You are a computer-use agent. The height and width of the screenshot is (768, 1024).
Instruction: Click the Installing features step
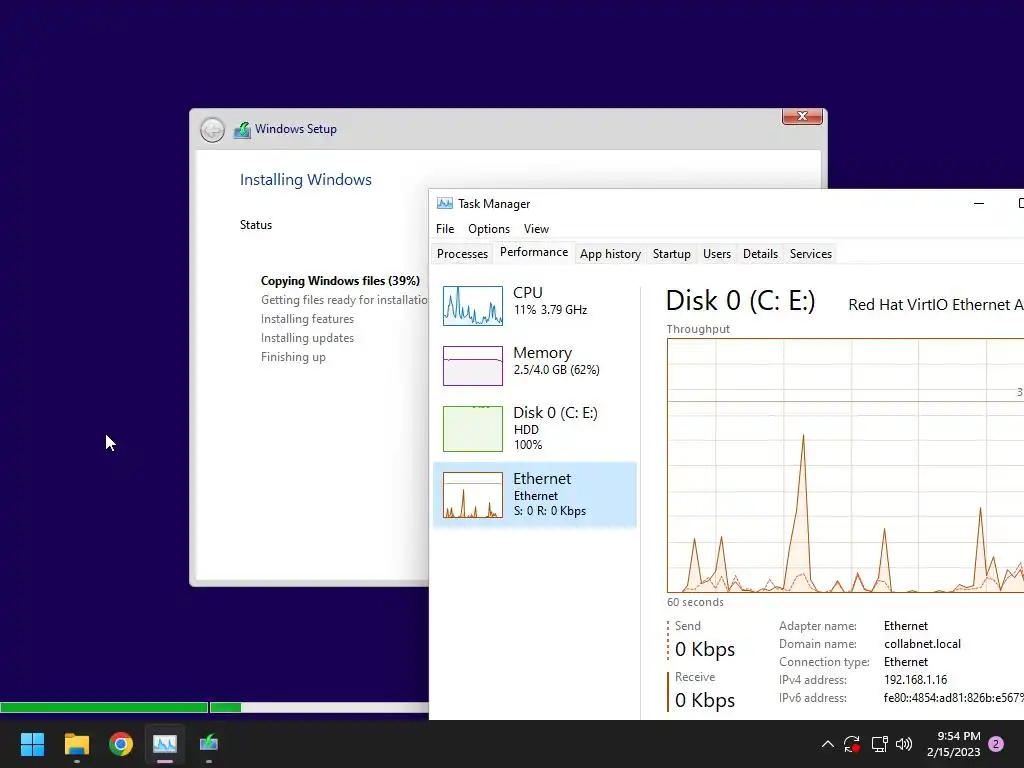[307, 319]
